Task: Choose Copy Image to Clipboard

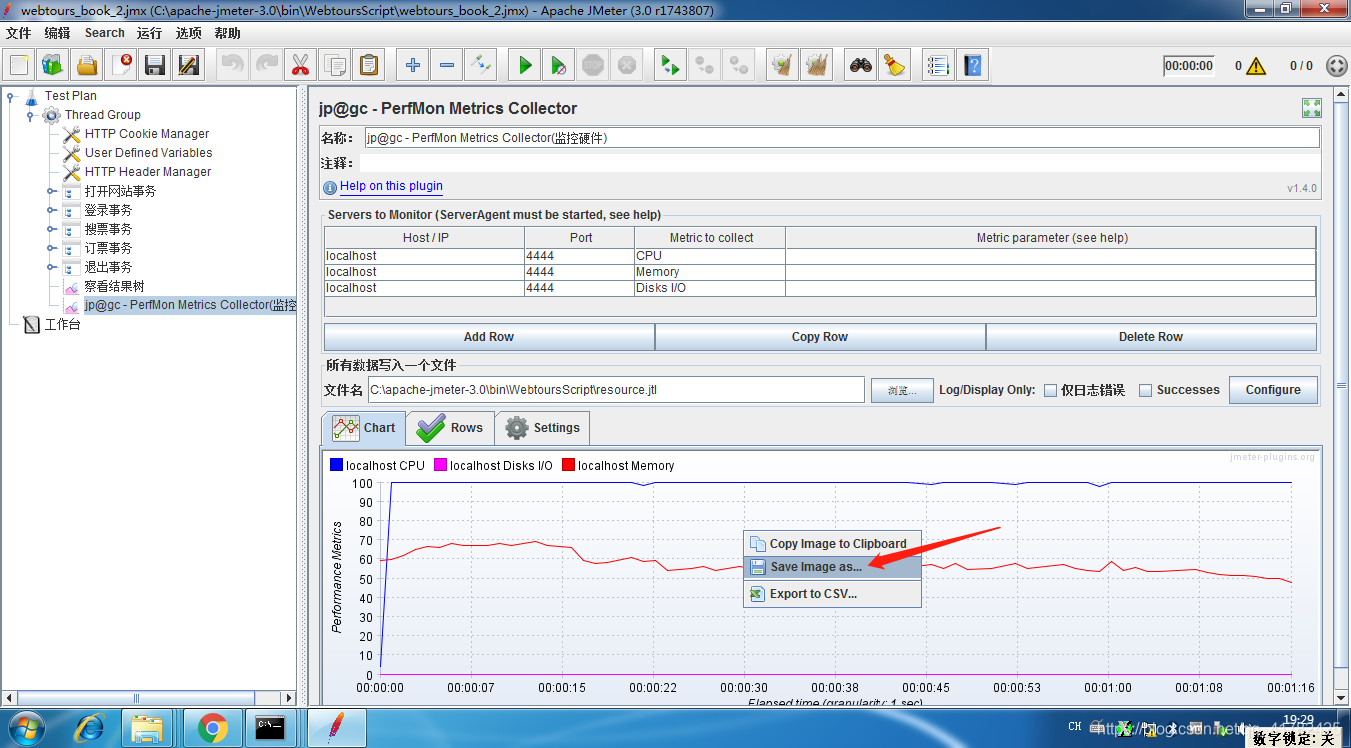Action: click(832, 544)
